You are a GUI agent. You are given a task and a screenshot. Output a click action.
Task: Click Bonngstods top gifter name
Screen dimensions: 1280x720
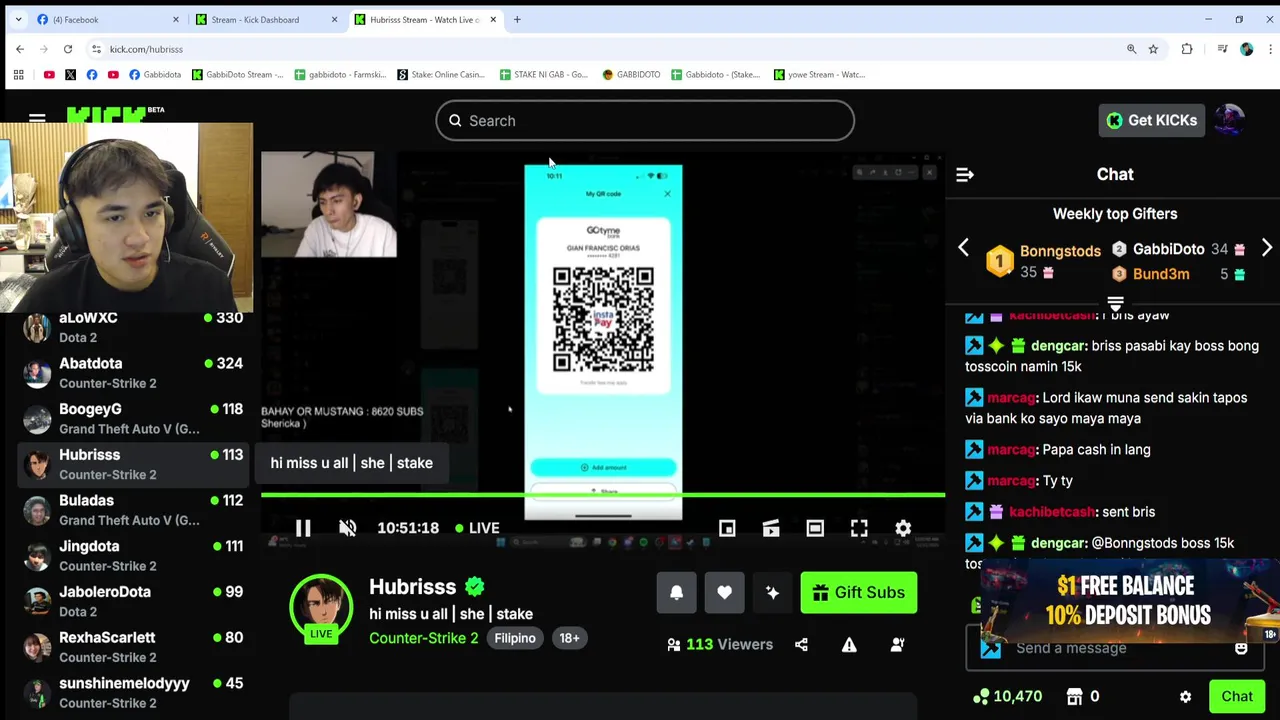coord(1060,251)
